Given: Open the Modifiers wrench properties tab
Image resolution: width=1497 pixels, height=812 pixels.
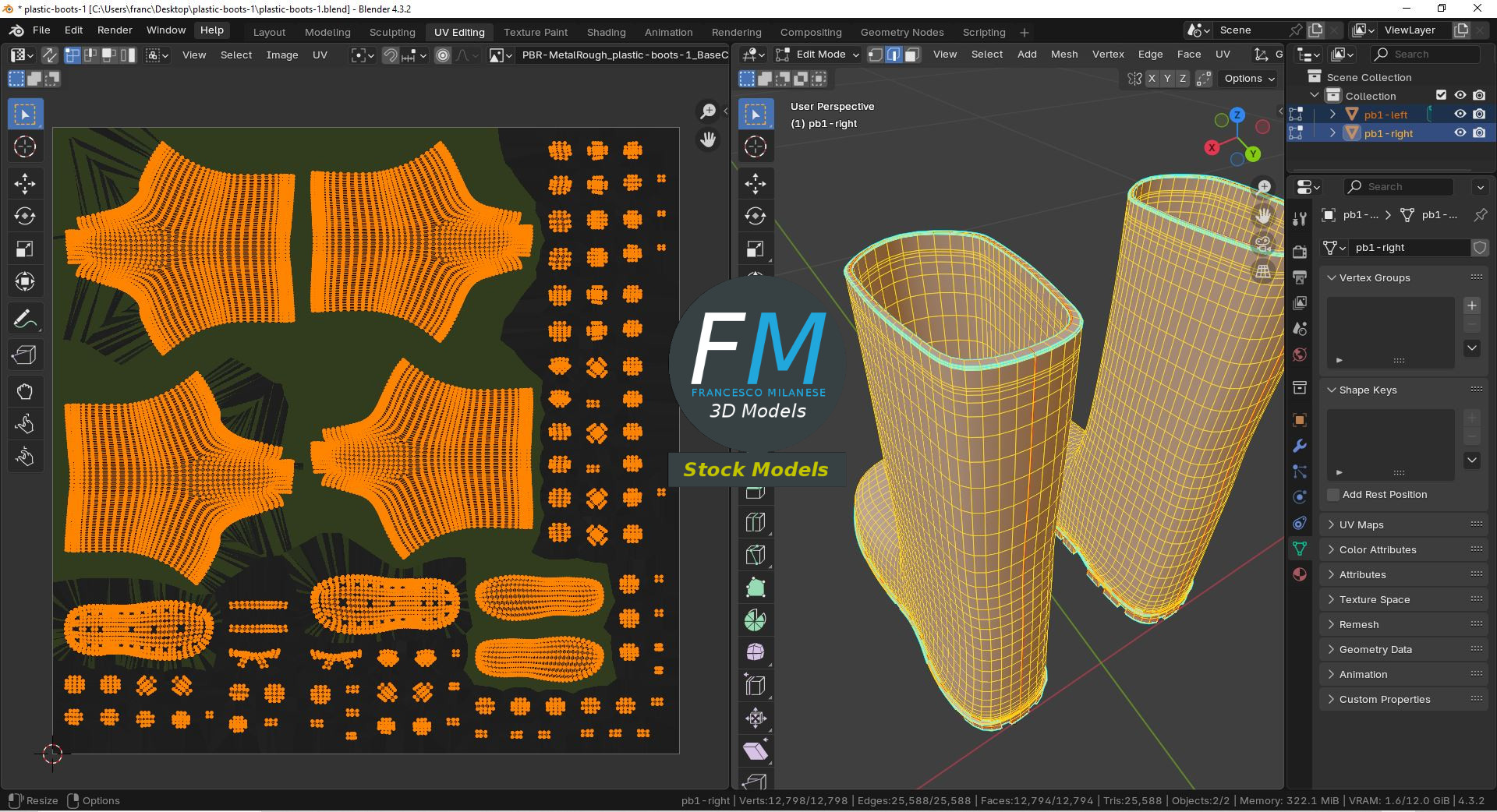Looking at the screenshot, I should [x=1300, y=446].
